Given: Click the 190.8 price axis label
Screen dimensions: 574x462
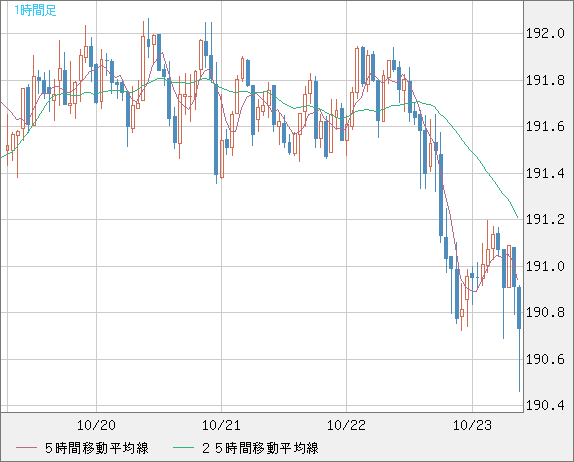Looking at the screenshot, I should point(545,313).
